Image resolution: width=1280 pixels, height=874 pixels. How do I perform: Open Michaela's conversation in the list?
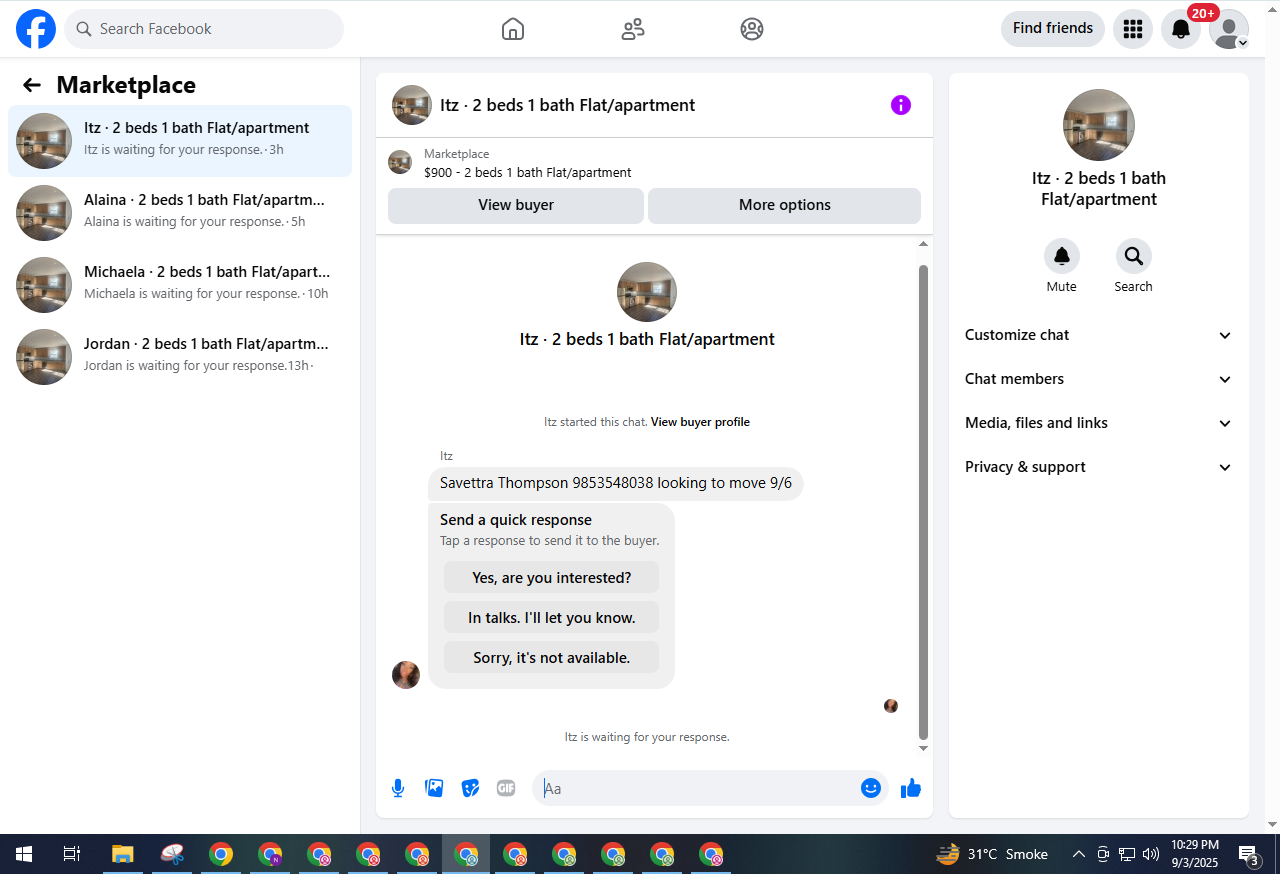(x=180, y=285)
